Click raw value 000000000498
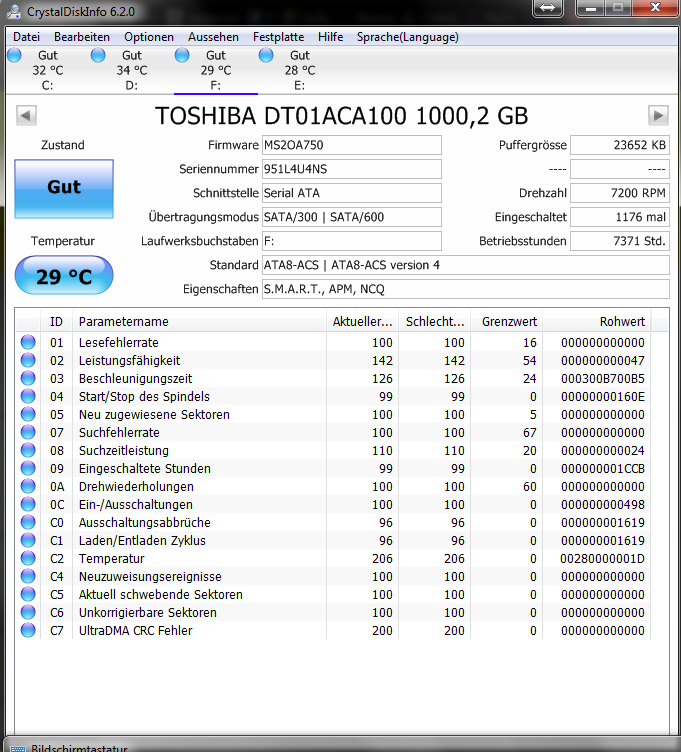This screenshot has width=681, height=752. [x=603, y=504]
